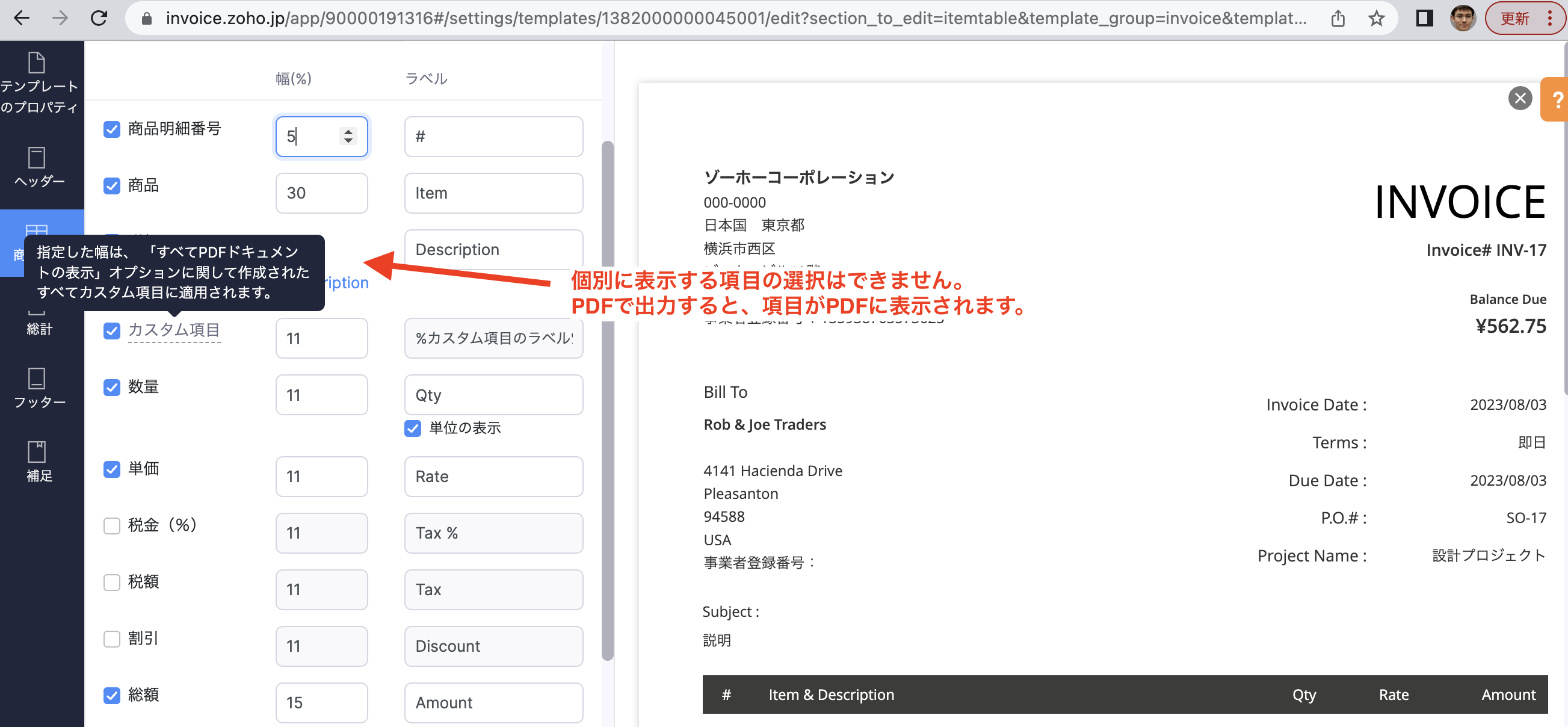Click the カスタム項目 dotted label link
This screenshot has height=727, width=1568.
point(173,330)
